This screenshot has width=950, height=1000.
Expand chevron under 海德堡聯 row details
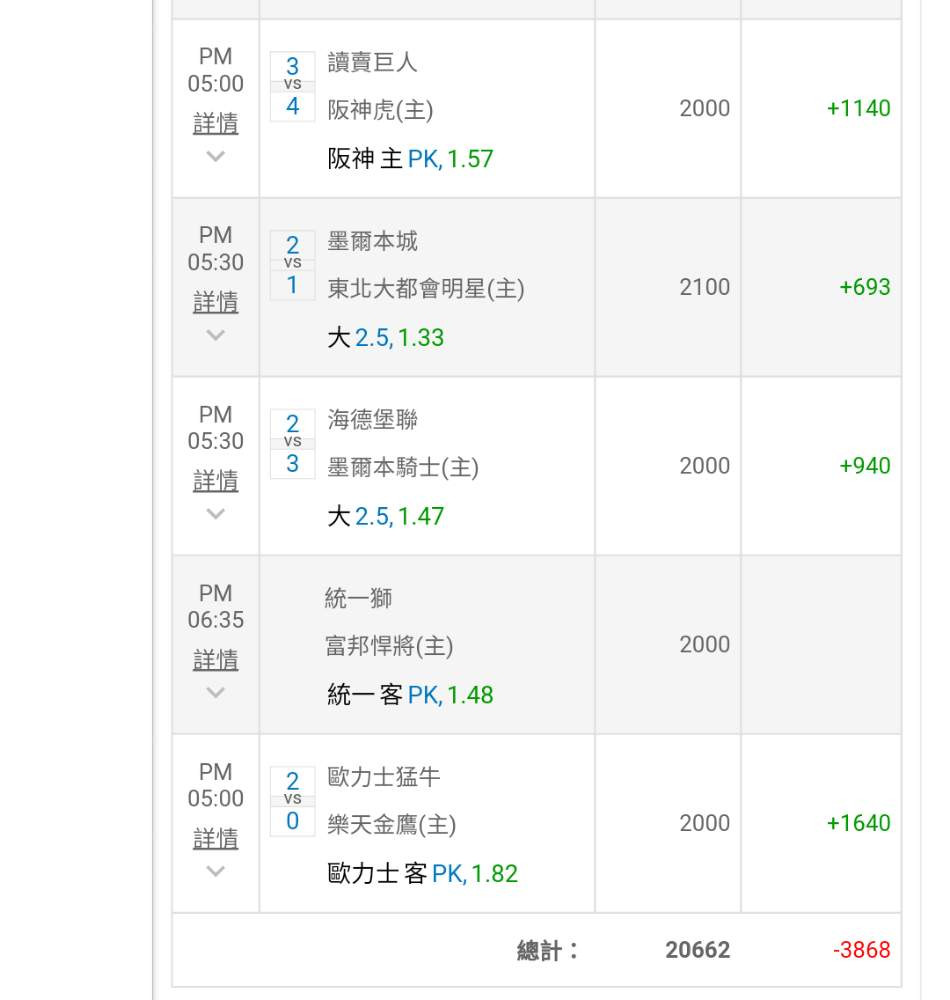(216, 513)
